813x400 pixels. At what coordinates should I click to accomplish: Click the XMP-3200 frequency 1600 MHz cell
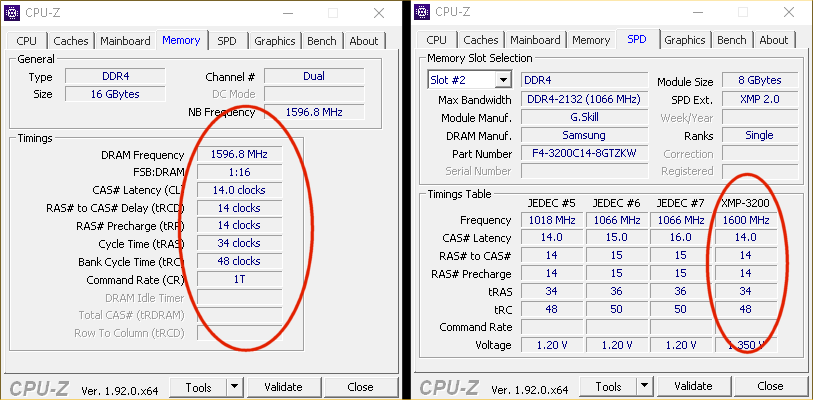click(x=746, y=220)
